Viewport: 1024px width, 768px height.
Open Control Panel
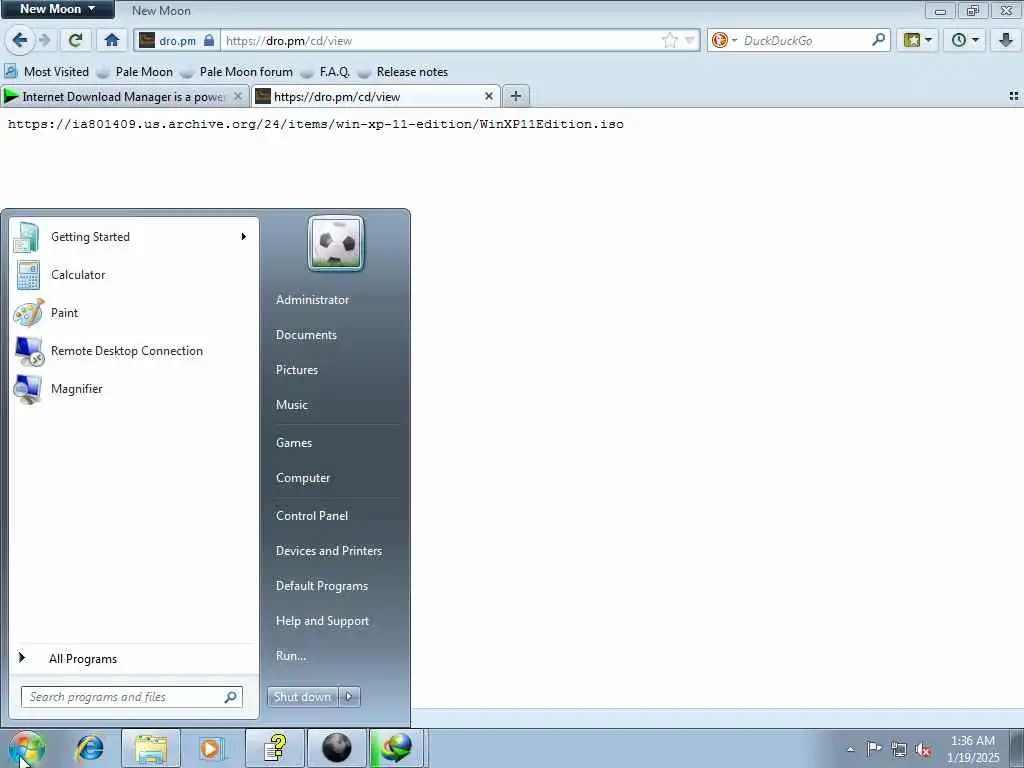312,516
